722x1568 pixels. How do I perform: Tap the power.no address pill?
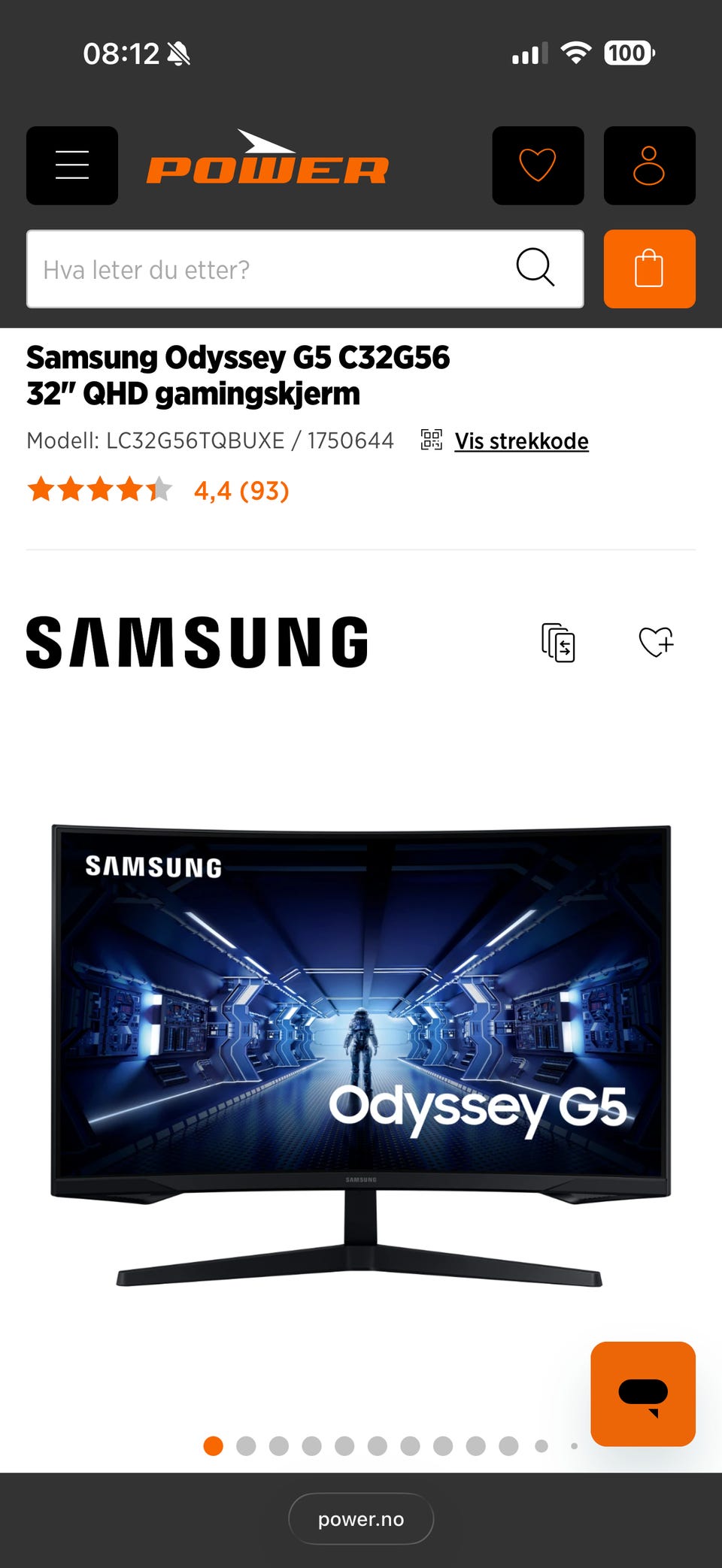pyautogui.click(x=361, y=1518)
